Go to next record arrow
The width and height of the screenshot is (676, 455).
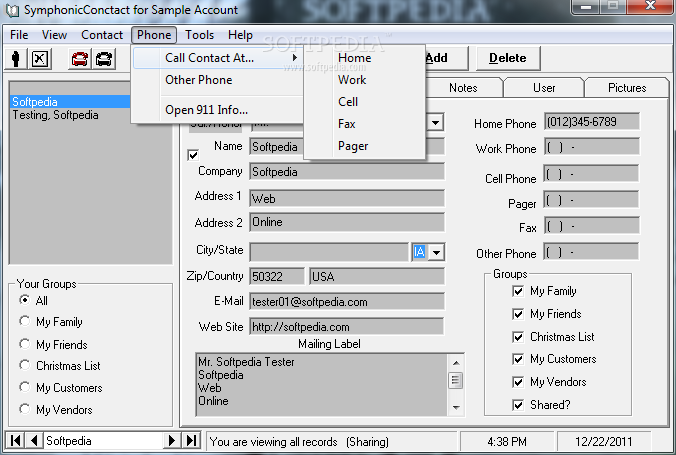pyautogui.click(x=172, y=440)
